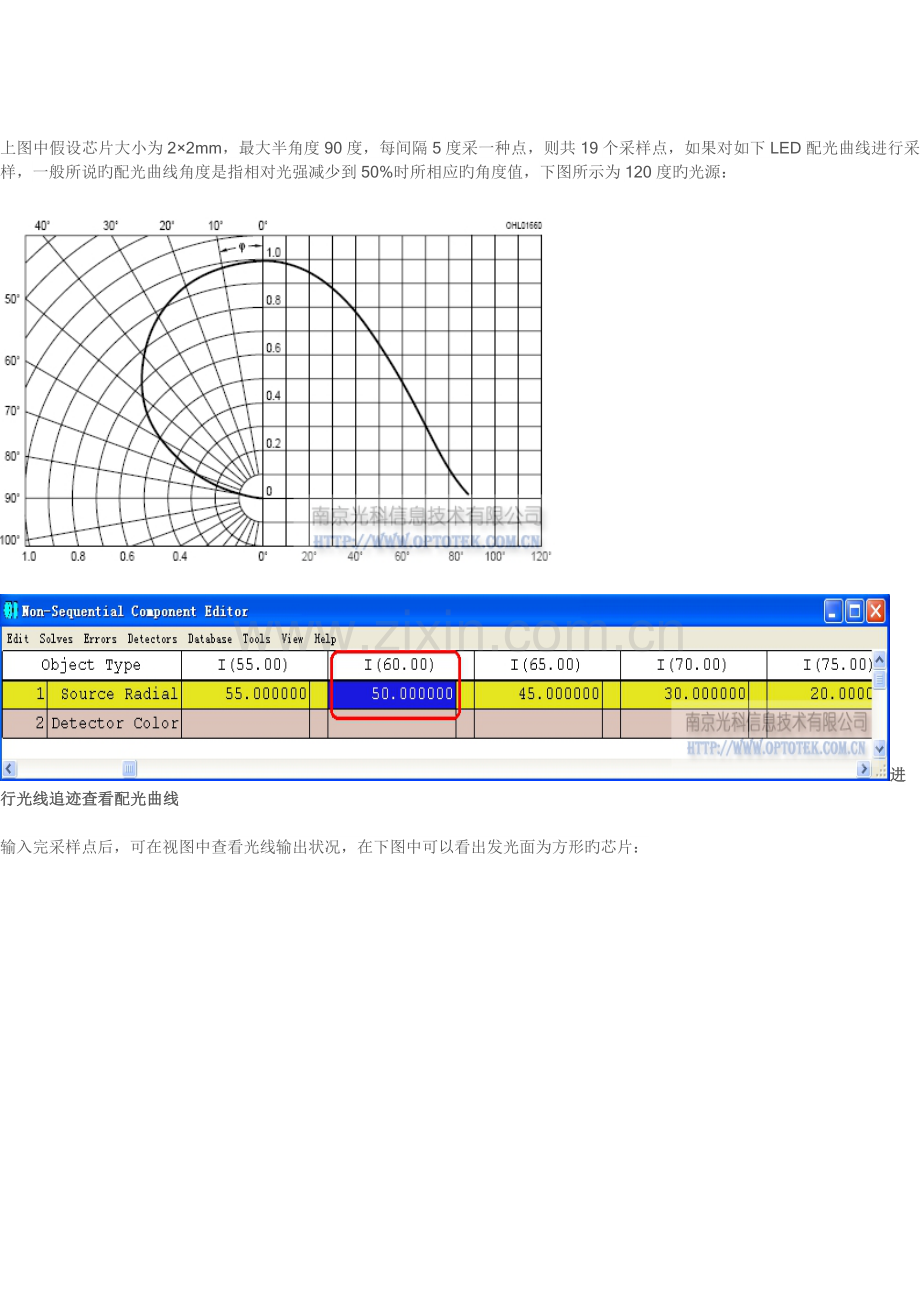Open the Database menu
Image resolution: width=920 pixels, height=1302 pixels.
pos(209,639)
